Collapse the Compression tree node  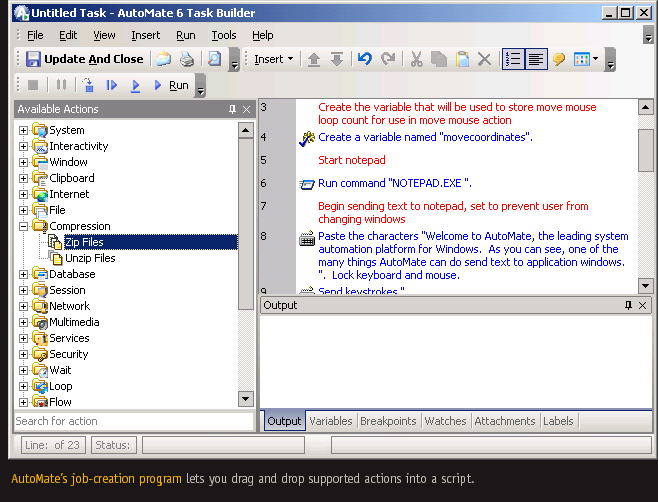click(x=23, y=226)
